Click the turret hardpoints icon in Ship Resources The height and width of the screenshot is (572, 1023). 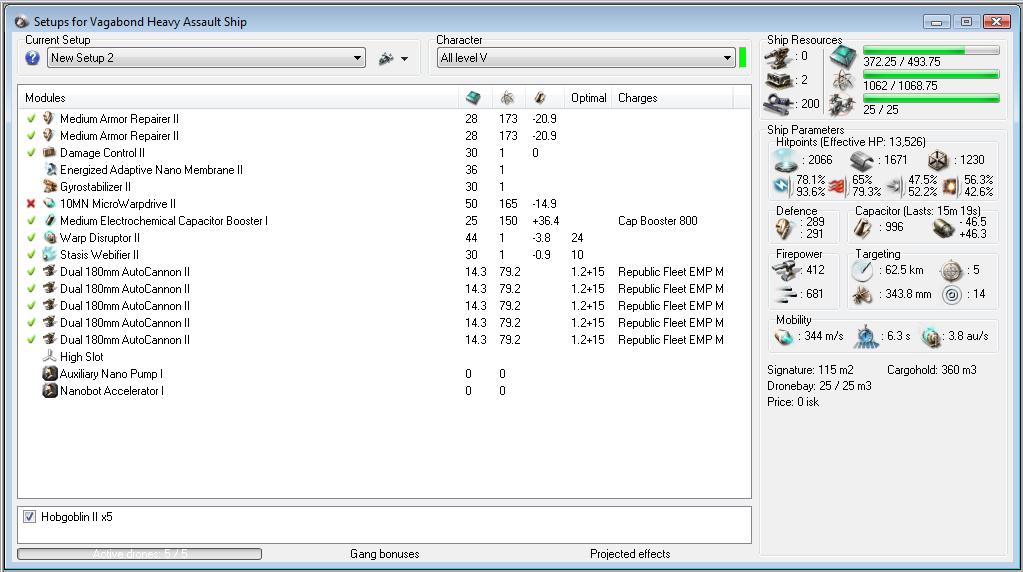coord(778,58)
